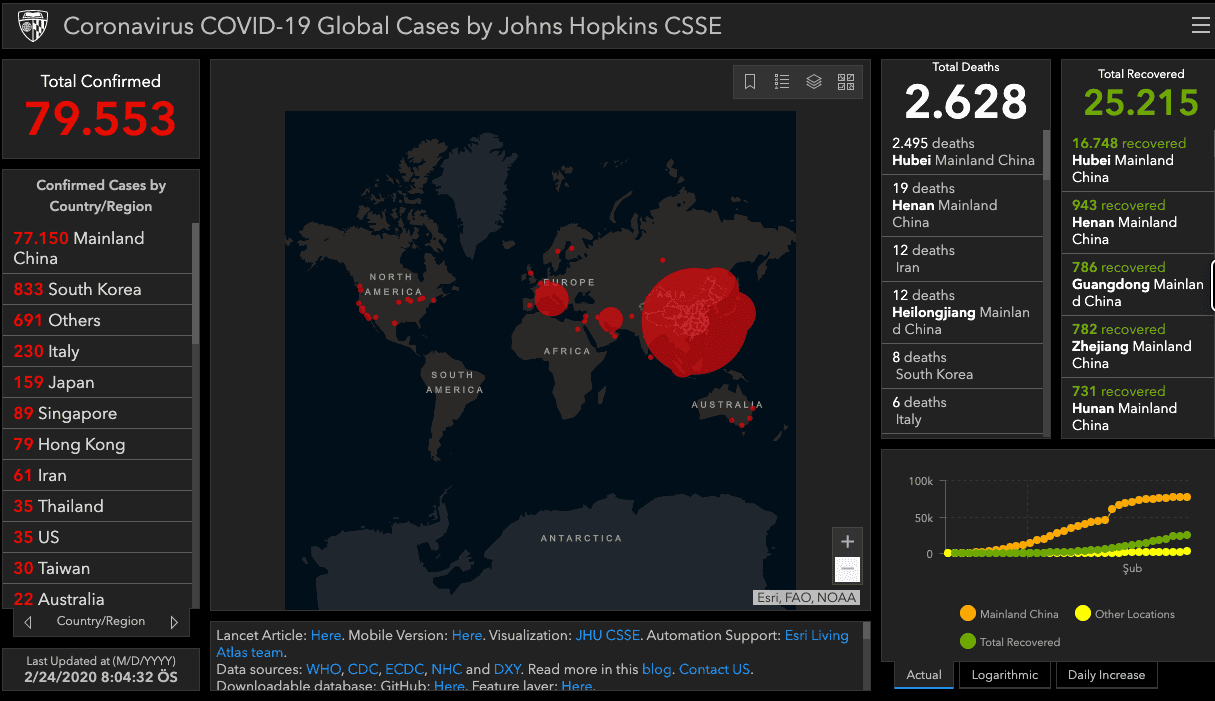Viewport: 1215px width, 701px height.
Task: Select South Korea in confirmed cases list
Action: point(97,289)
